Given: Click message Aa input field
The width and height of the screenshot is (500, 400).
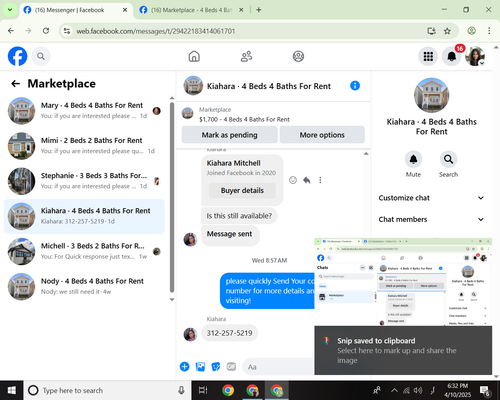Looking at the screenshot, I should coord(279,367).
